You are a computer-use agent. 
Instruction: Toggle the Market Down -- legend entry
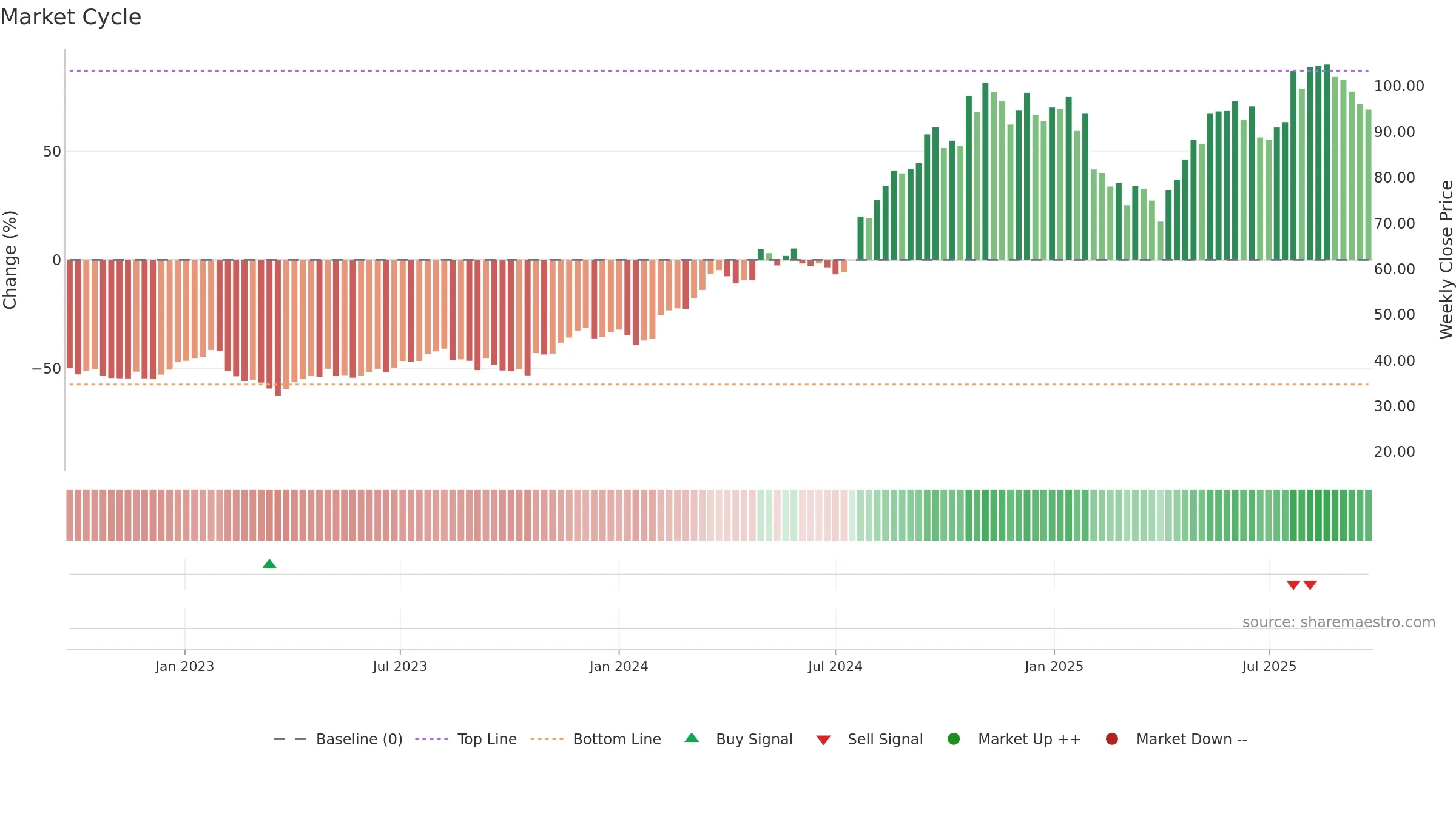(x=1176, y=739)
